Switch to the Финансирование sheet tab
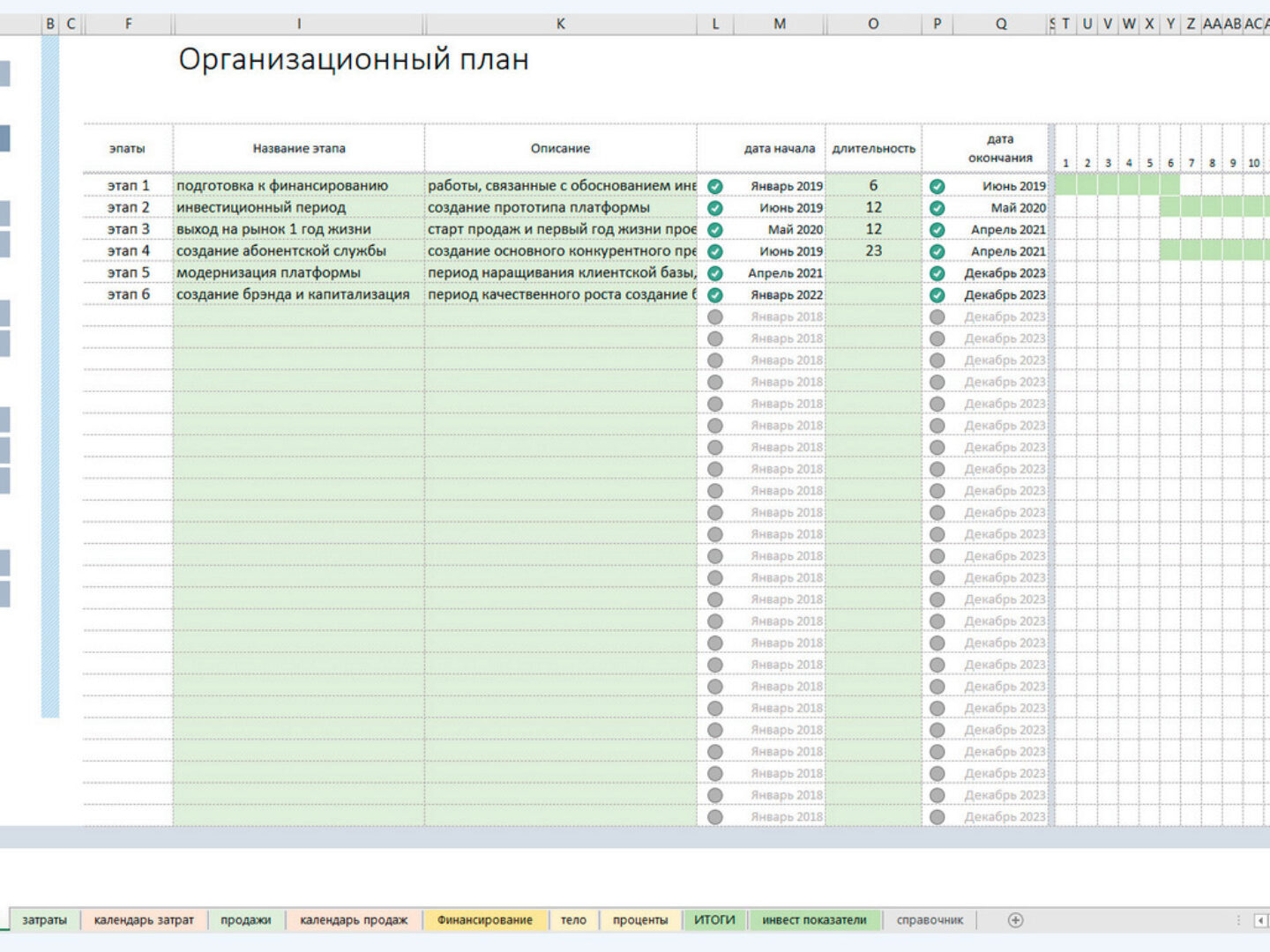 [484, 920]
